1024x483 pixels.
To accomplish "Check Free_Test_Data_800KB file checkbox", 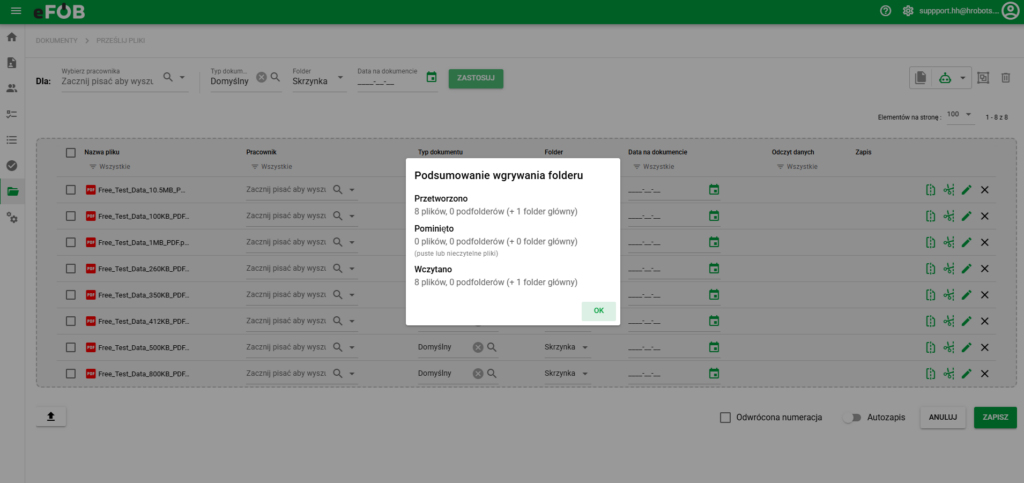I will pos(71,373).
